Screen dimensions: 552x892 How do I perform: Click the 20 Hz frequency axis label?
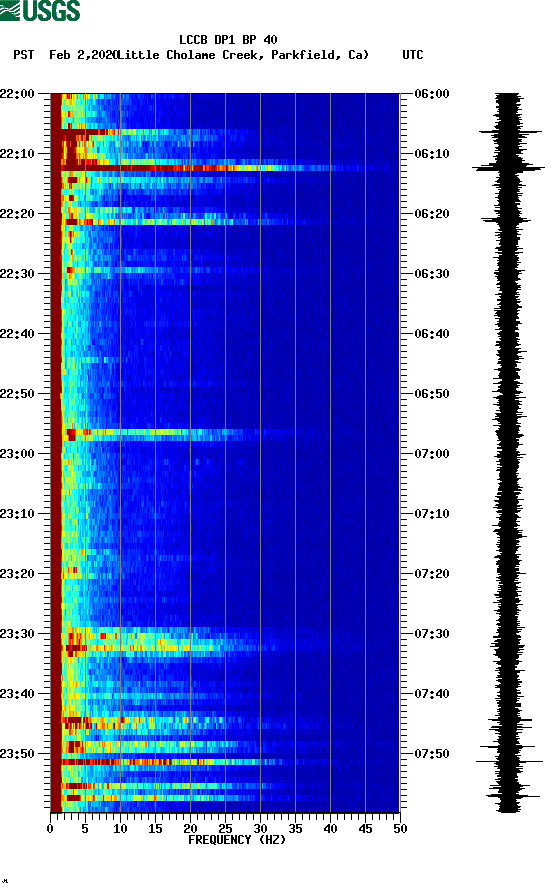[x=190, y=829]
